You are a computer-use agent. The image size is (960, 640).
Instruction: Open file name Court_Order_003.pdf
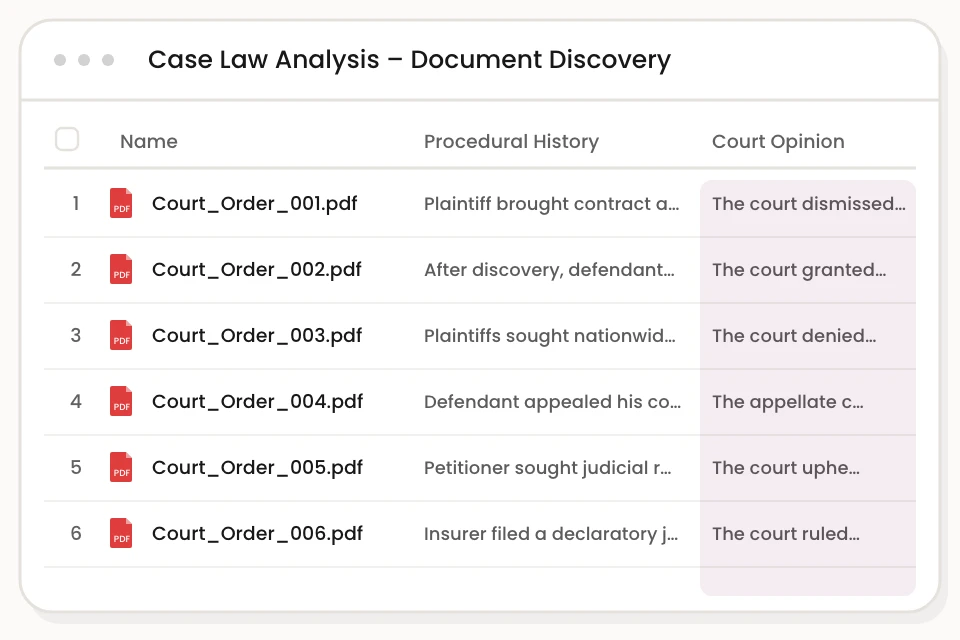257,336
